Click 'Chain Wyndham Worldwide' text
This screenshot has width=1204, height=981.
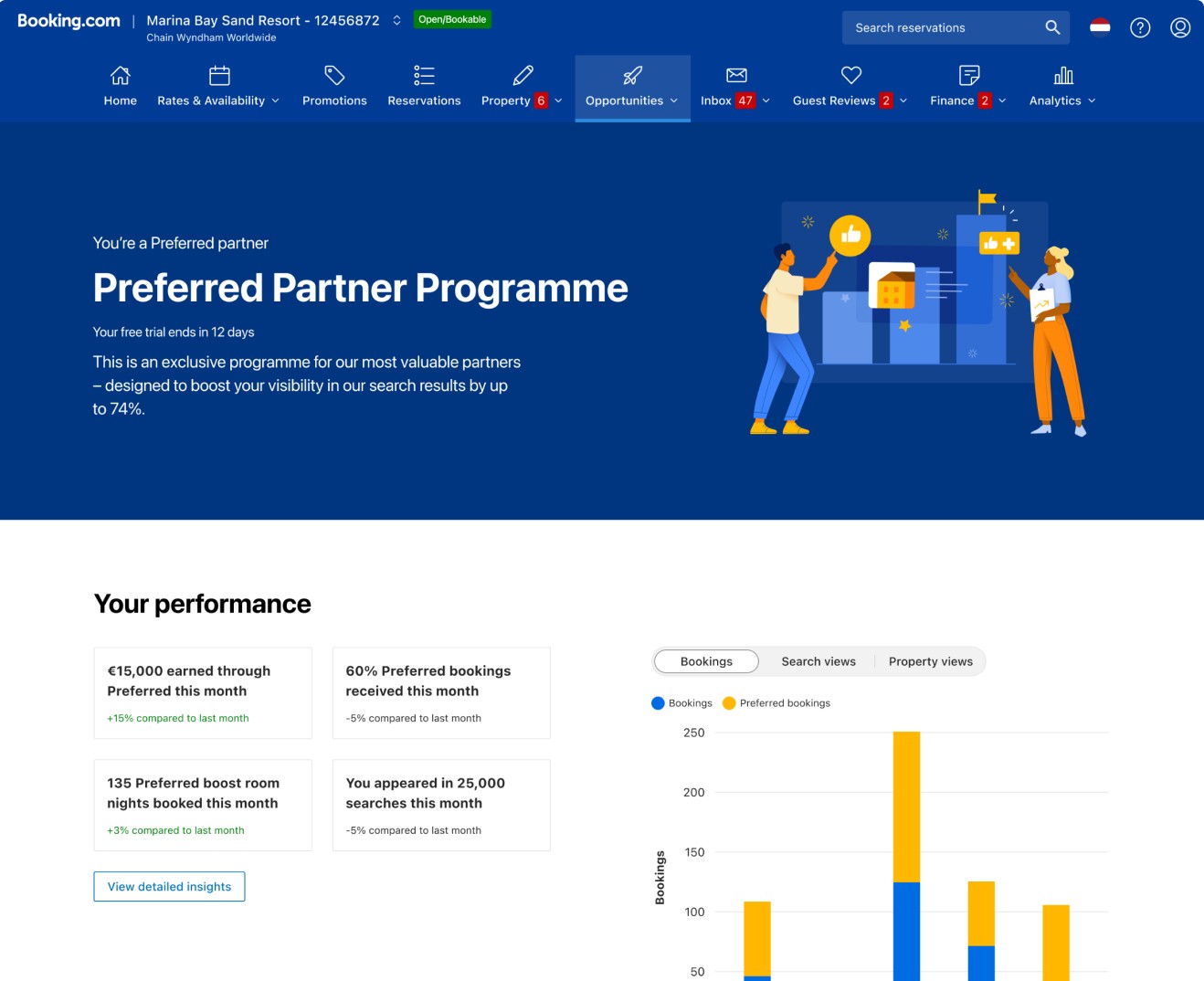pos(211,37)
